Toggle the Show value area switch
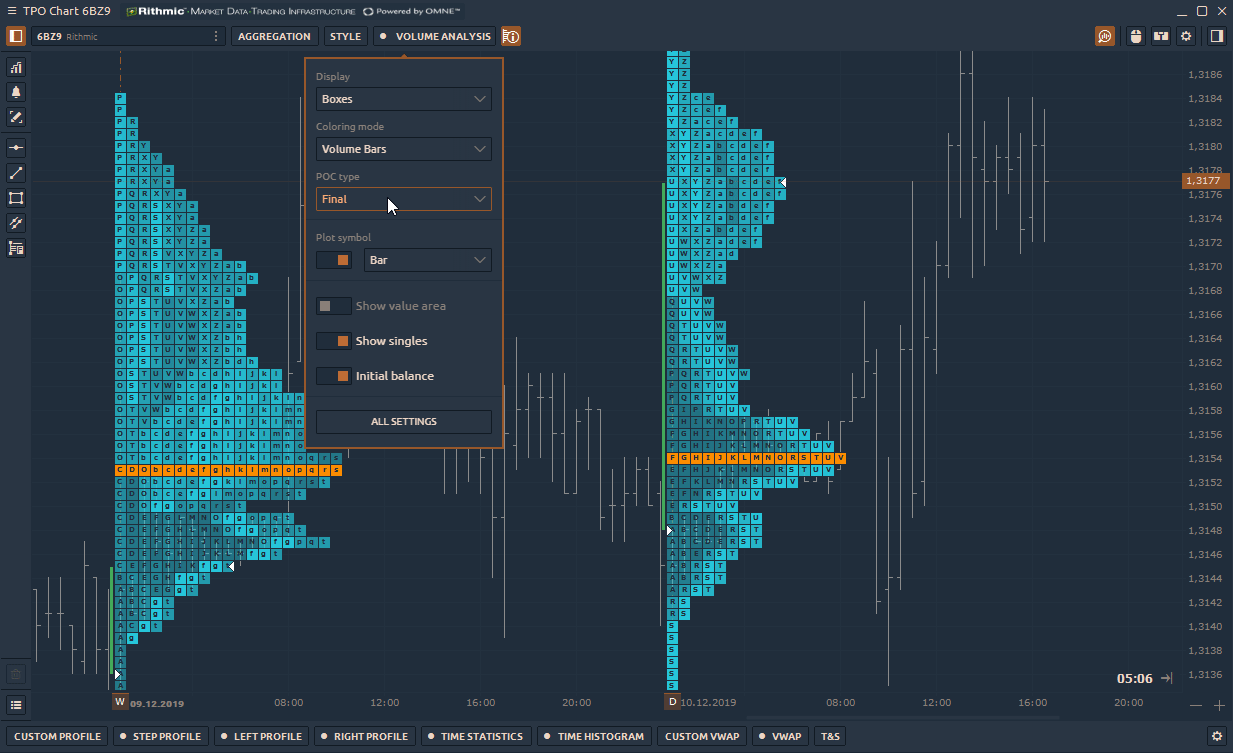This screenshot has width=1233, height=753. coord(333,306)
